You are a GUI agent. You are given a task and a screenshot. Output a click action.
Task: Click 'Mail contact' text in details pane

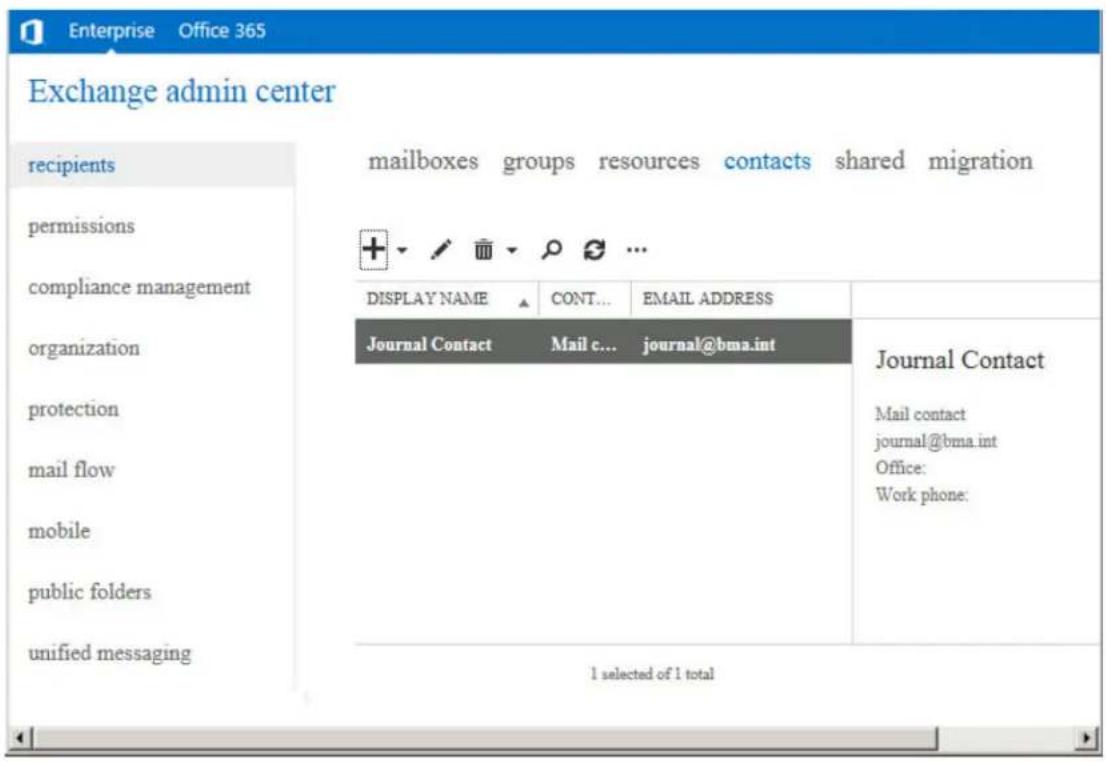coord(920,414)
